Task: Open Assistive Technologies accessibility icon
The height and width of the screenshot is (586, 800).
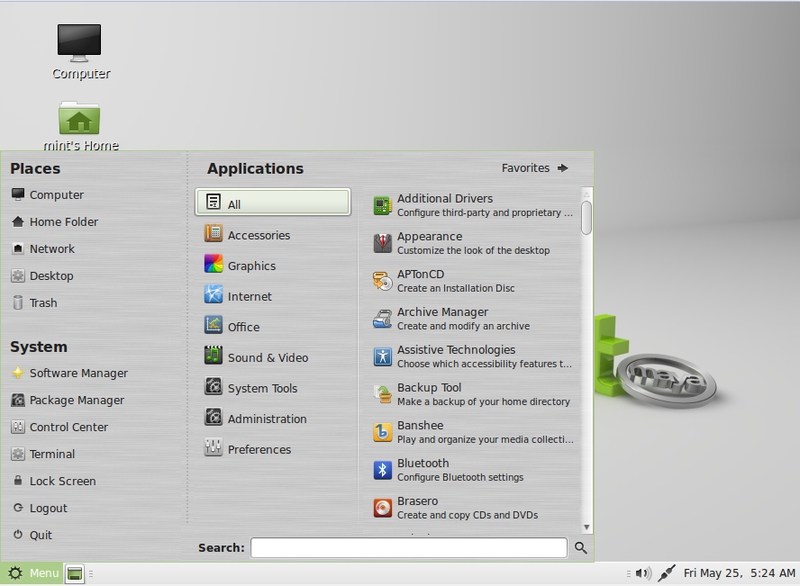Action: [382, 356]
